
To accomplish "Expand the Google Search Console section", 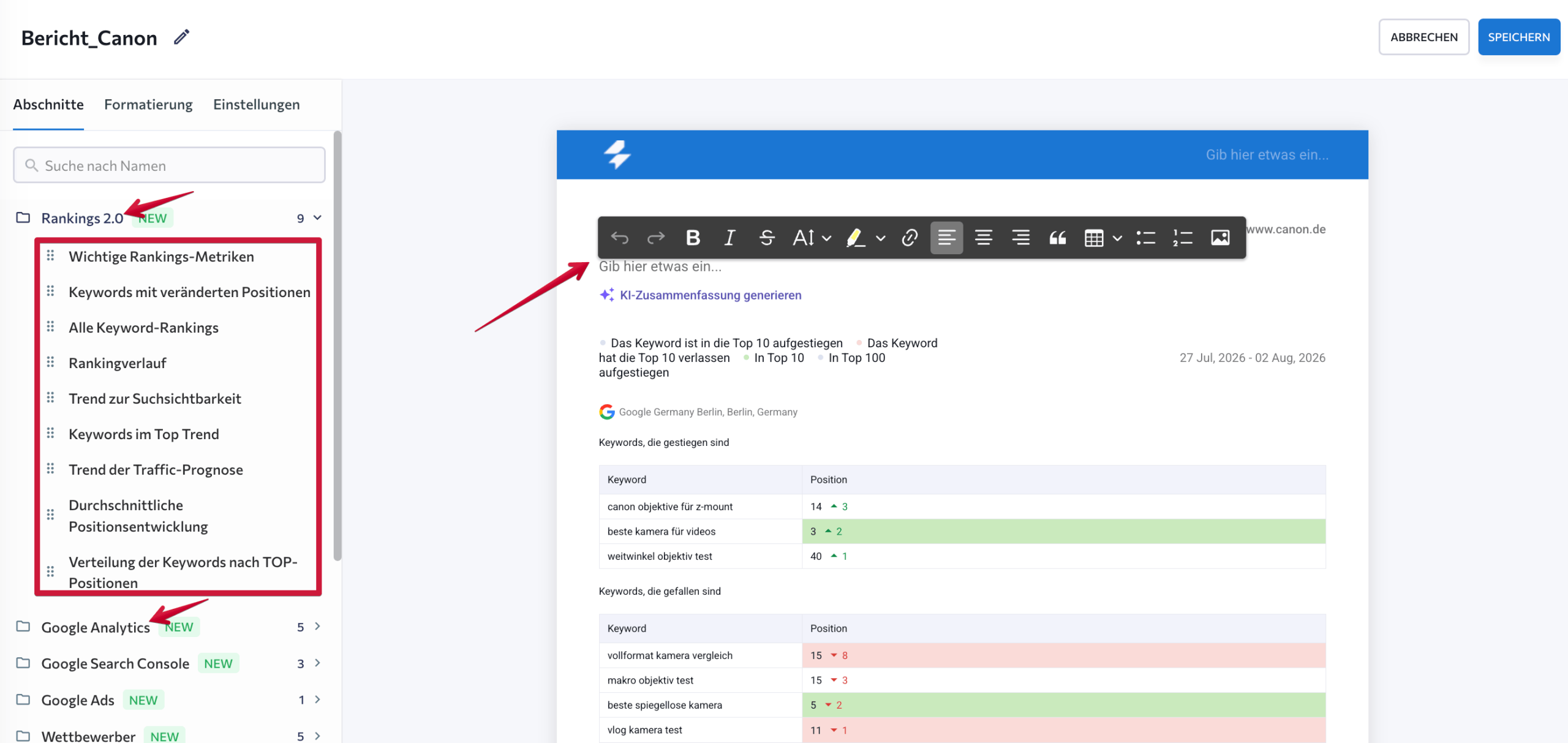I will (317, 663).
